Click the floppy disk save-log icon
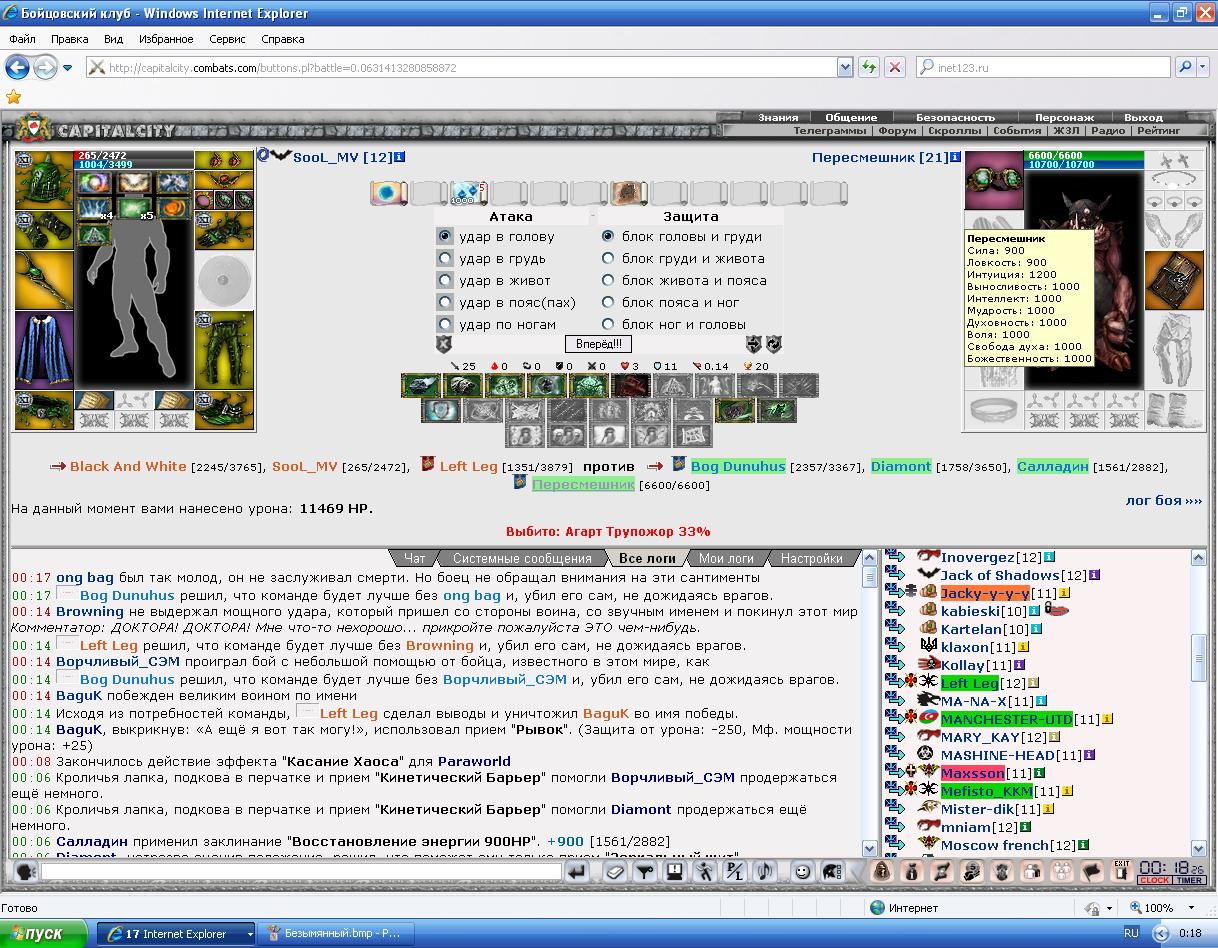The height and width of the screenshot is (948, 1218). 675,872
